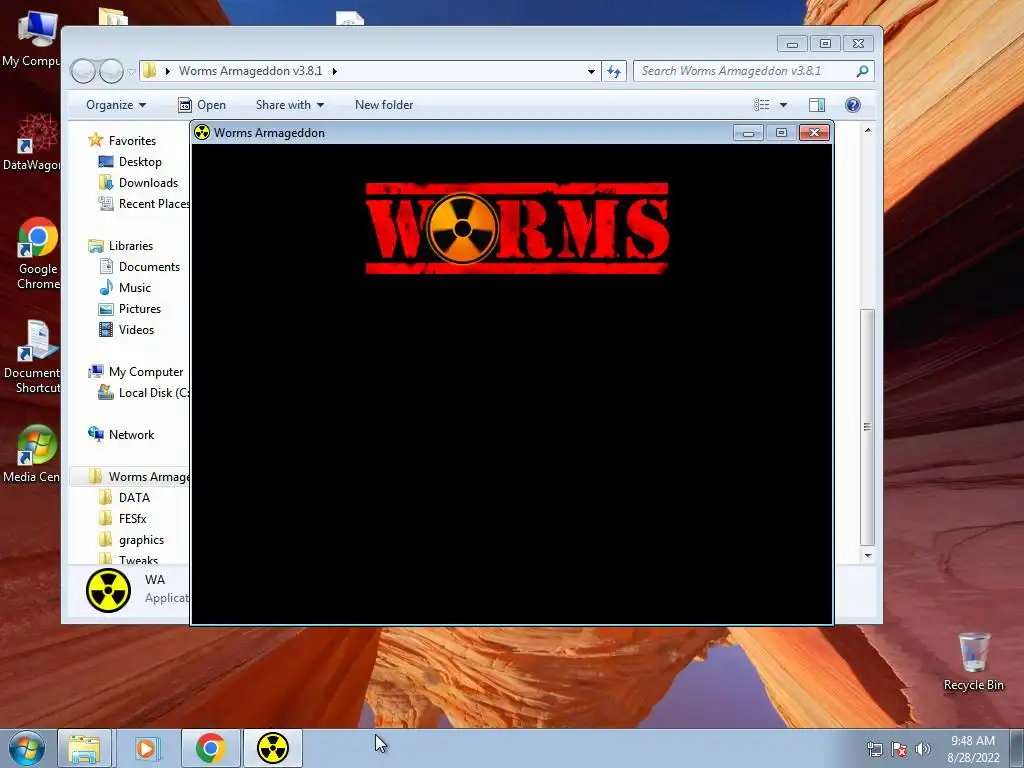The height and width of the screenshot is (768, 1024).
Task: Select Media Center desktop shortcut
Action: point(31,454)
